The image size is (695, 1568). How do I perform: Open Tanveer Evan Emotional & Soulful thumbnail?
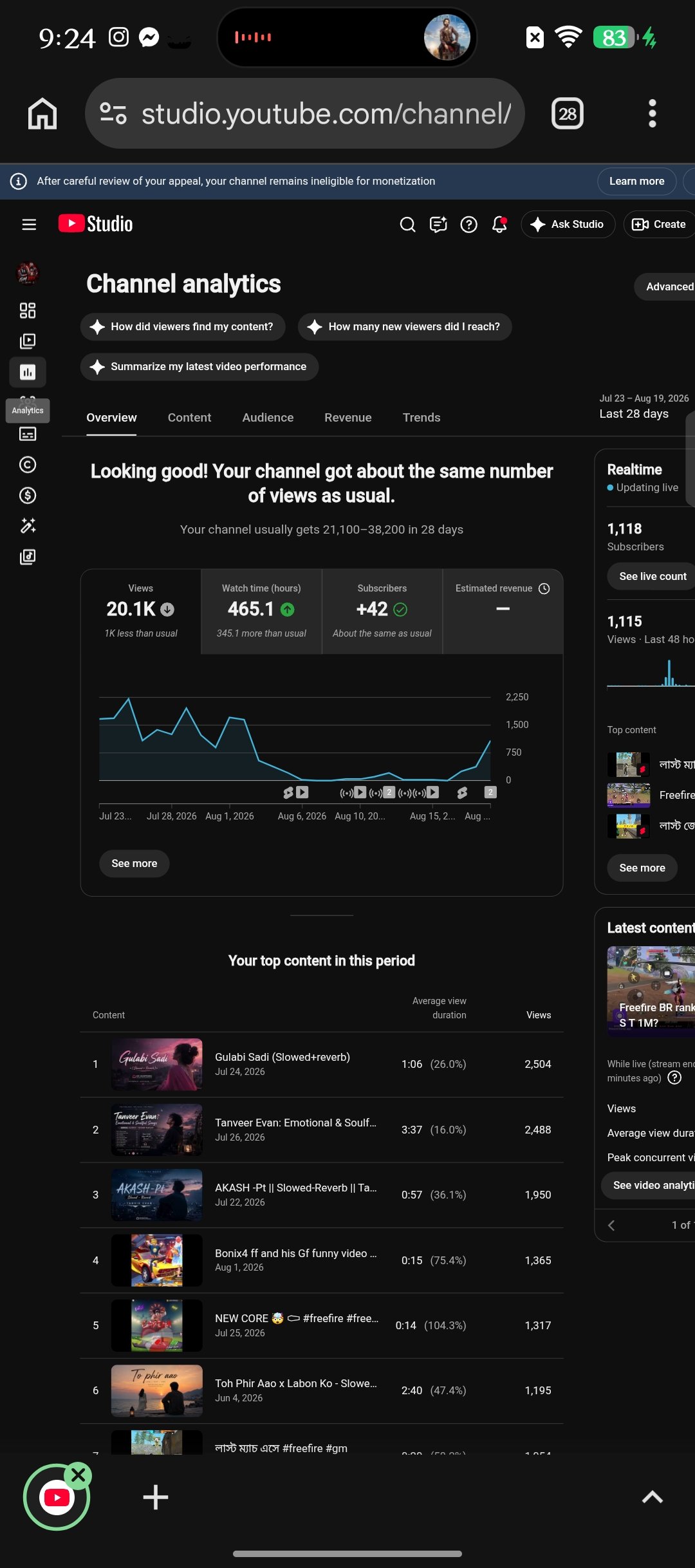pos(157,1130)
